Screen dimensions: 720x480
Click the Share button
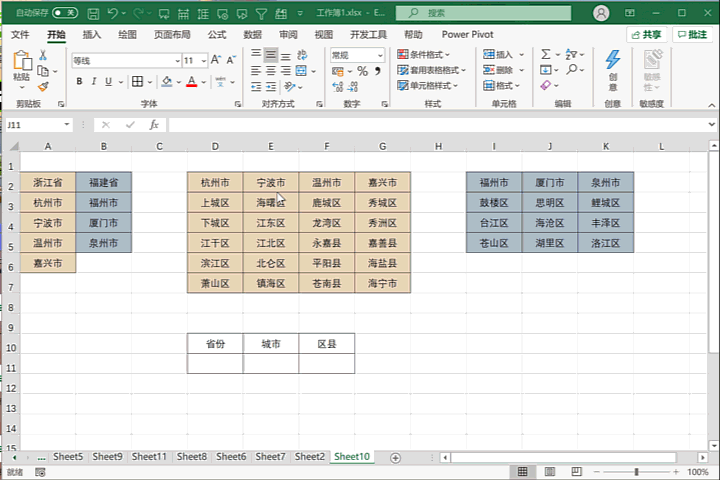click(647, 35)
